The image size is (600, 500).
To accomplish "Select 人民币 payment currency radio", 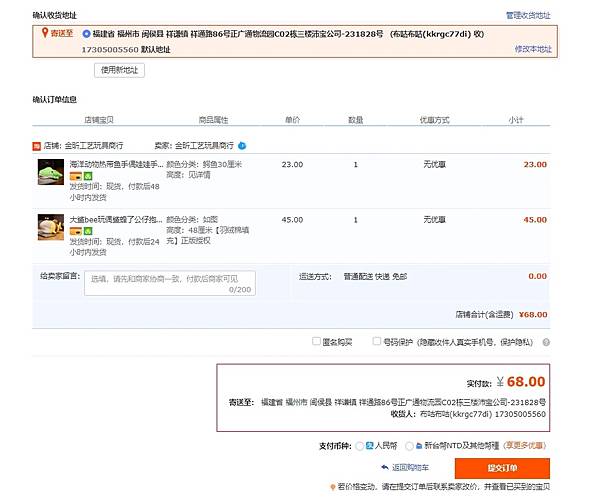I will coord(359,446).
